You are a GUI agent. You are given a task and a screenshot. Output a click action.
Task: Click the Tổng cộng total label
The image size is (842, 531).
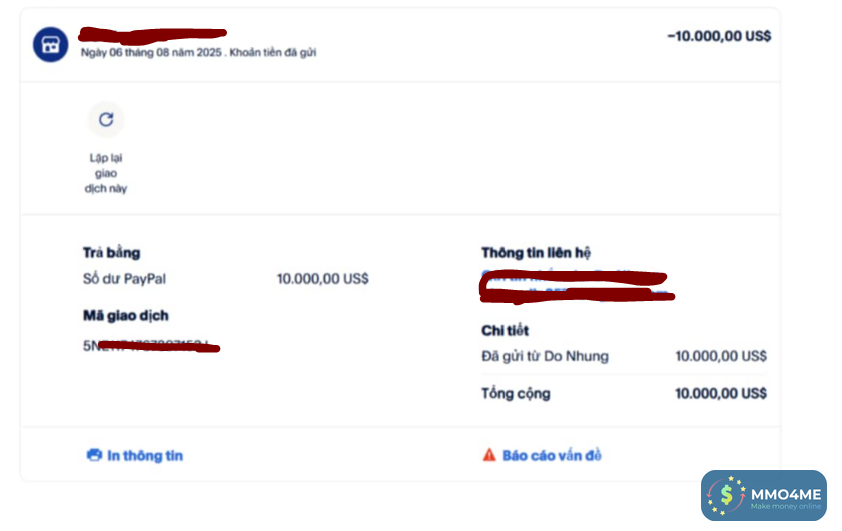click(516, 393)
